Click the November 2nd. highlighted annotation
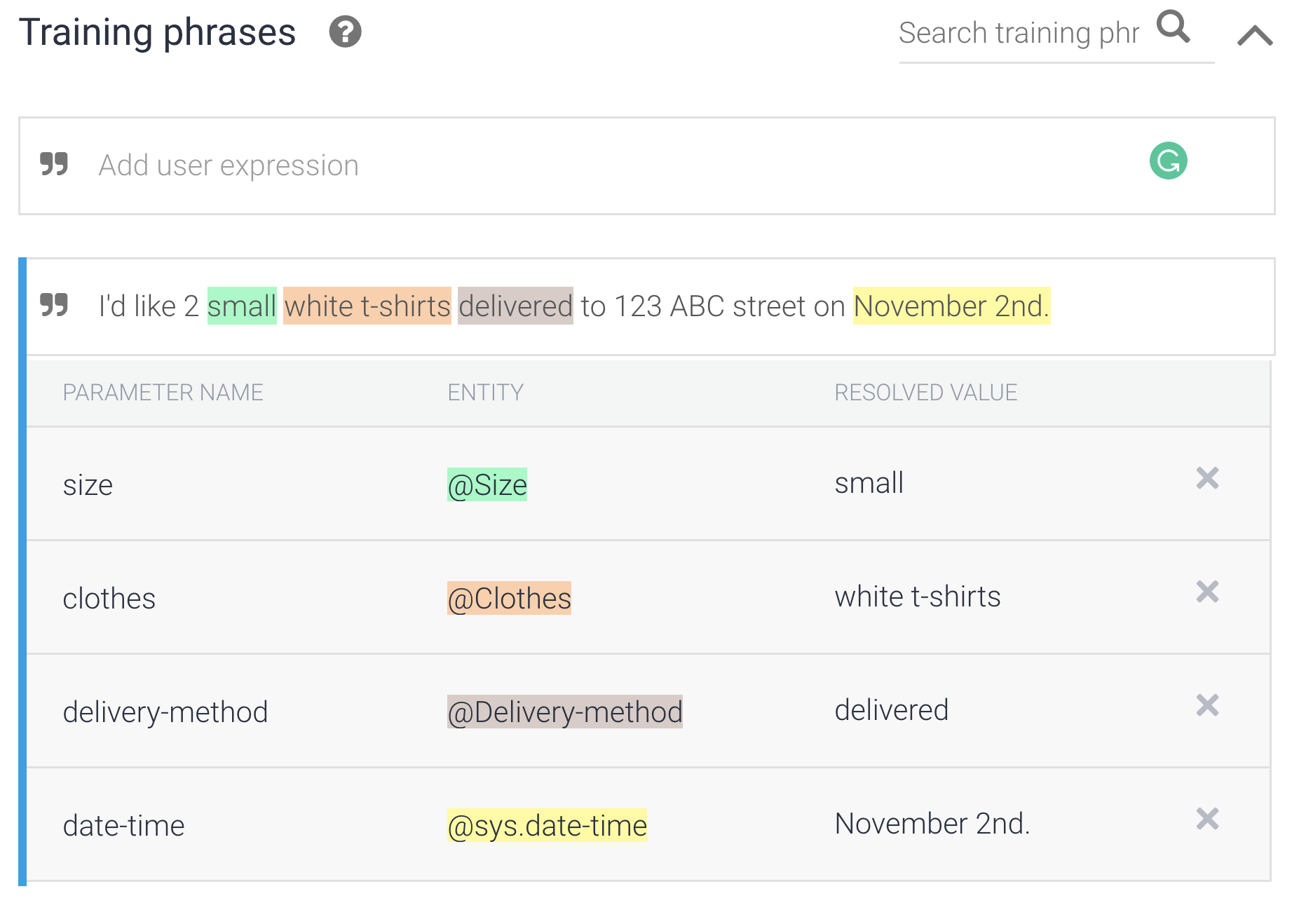This screenshot has width=1299, height=924. pos(952,306)
